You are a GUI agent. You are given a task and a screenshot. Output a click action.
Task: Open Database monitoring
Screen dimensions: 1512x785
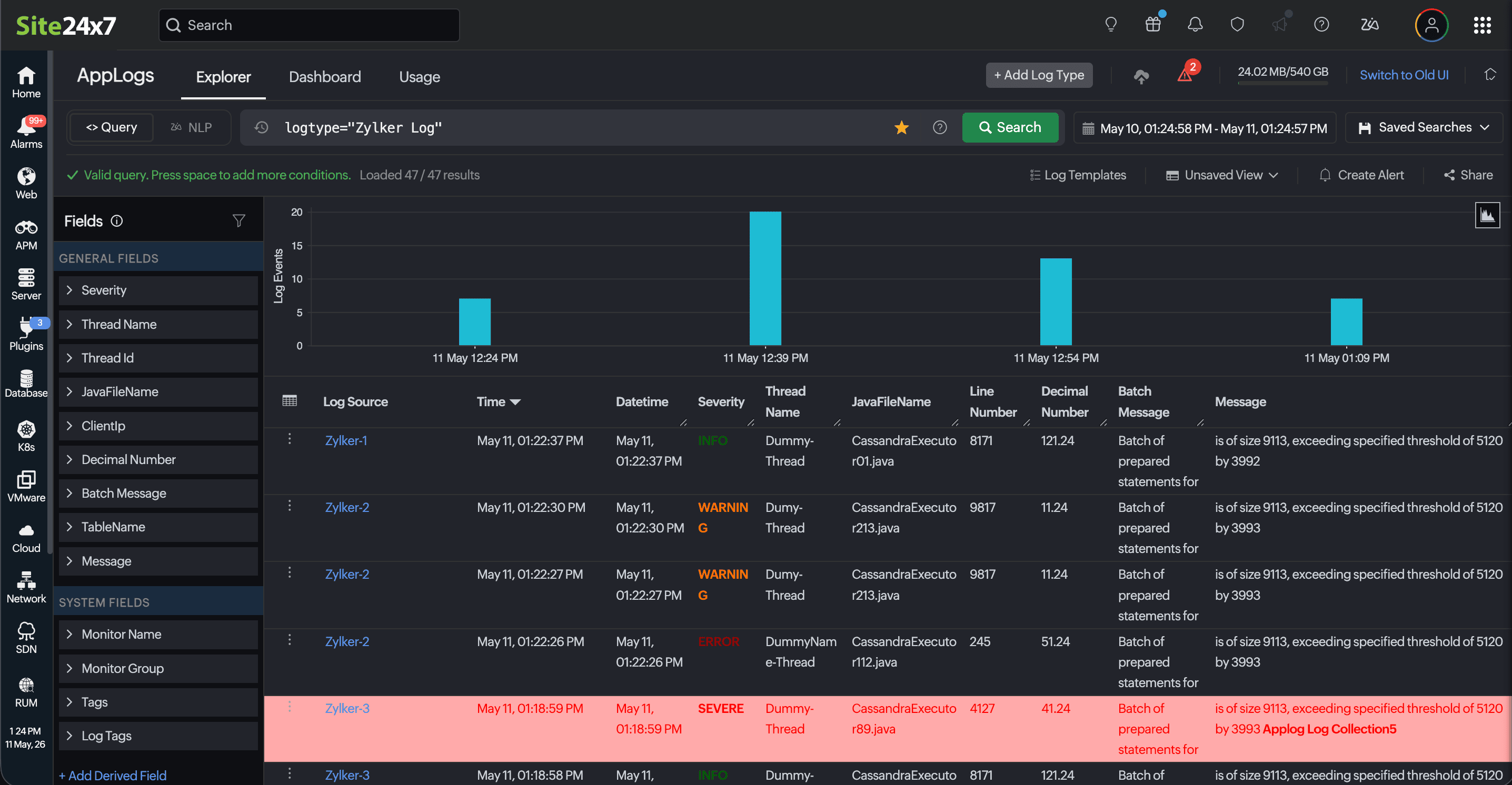pos(26,384)
